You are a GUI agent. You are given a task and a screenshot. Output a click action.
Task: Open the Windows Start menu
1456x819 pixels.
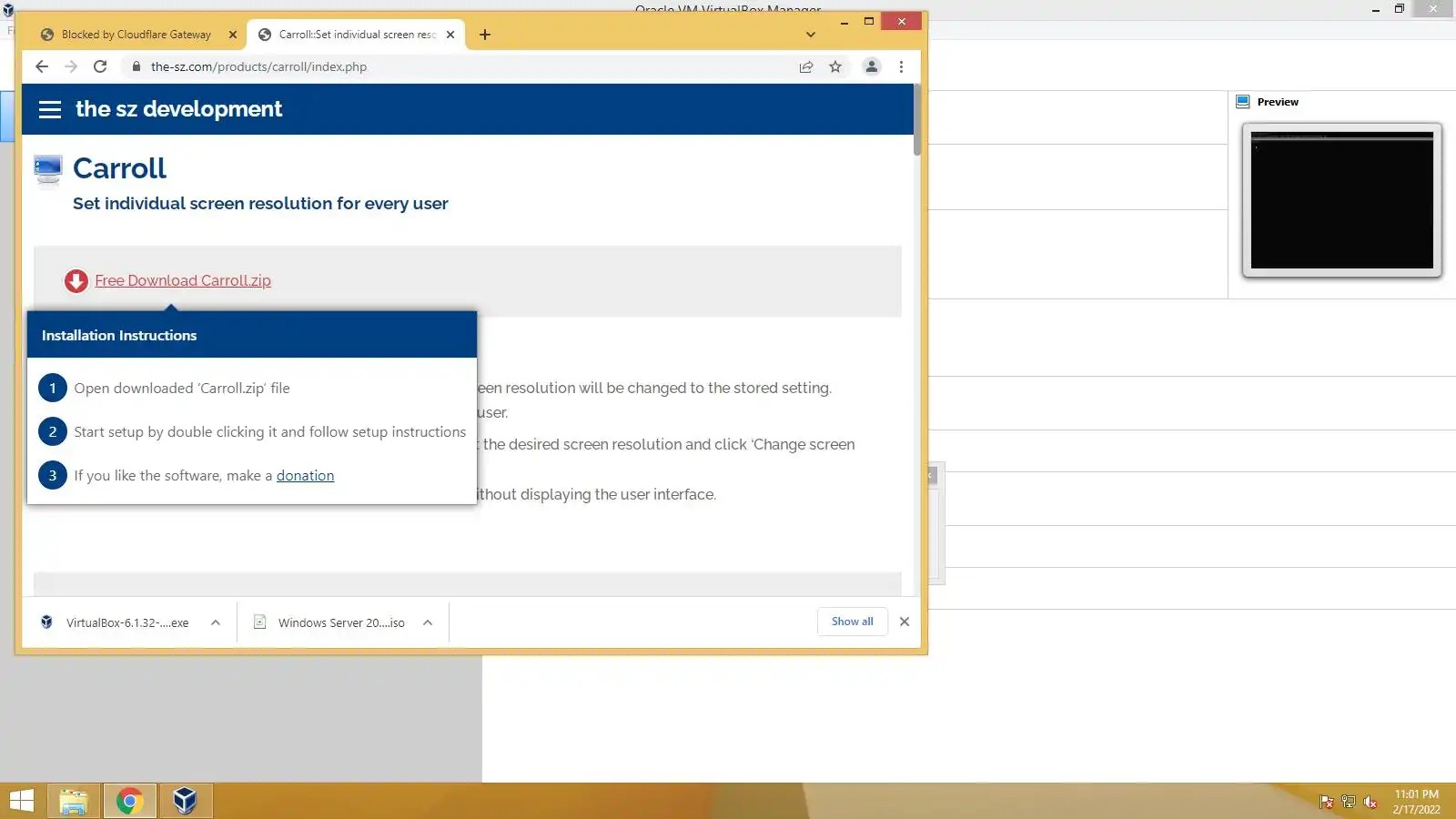pos(21,801)
